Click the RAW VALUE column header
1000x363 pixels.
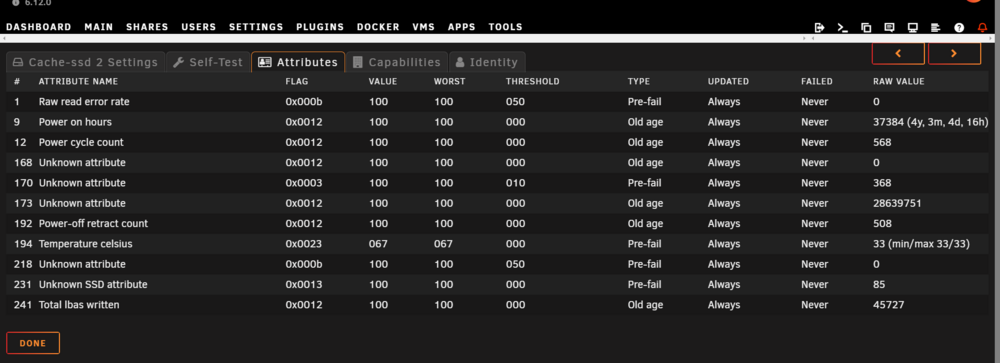click(x=899, y=82)
